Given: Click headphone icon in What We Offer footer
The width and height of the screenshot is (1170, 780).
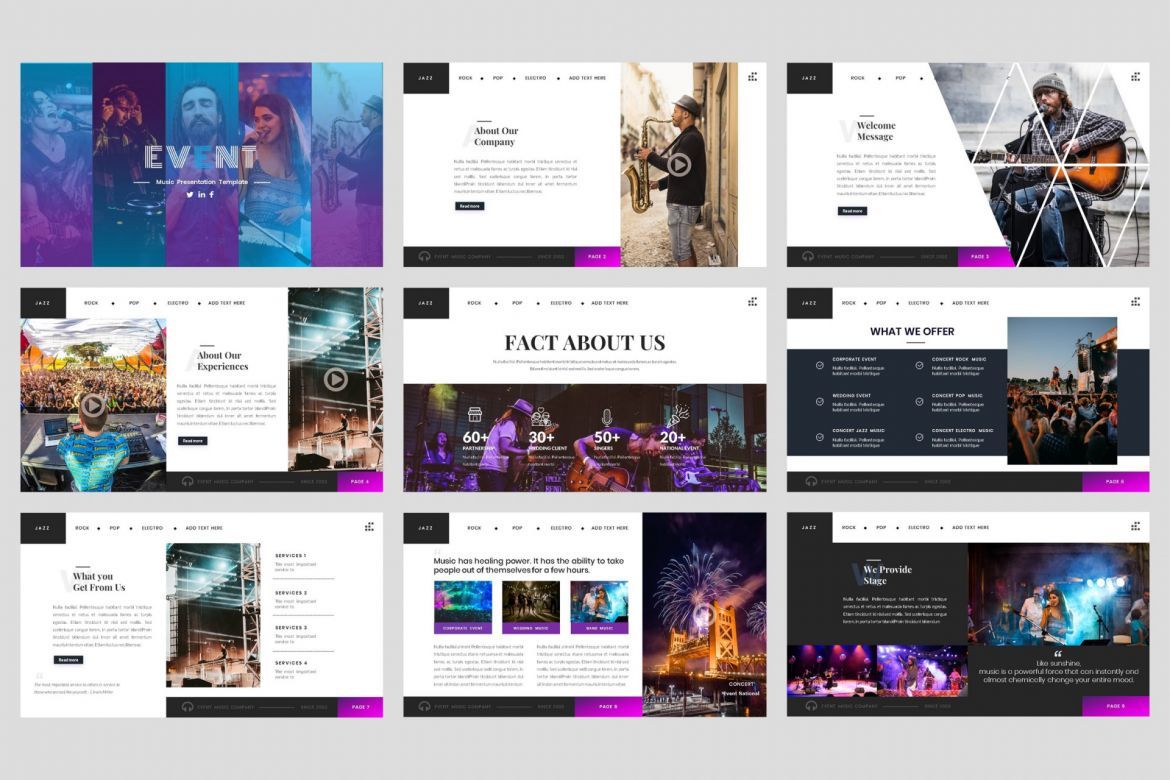Looking at the screenshot, I should (811, 481).
